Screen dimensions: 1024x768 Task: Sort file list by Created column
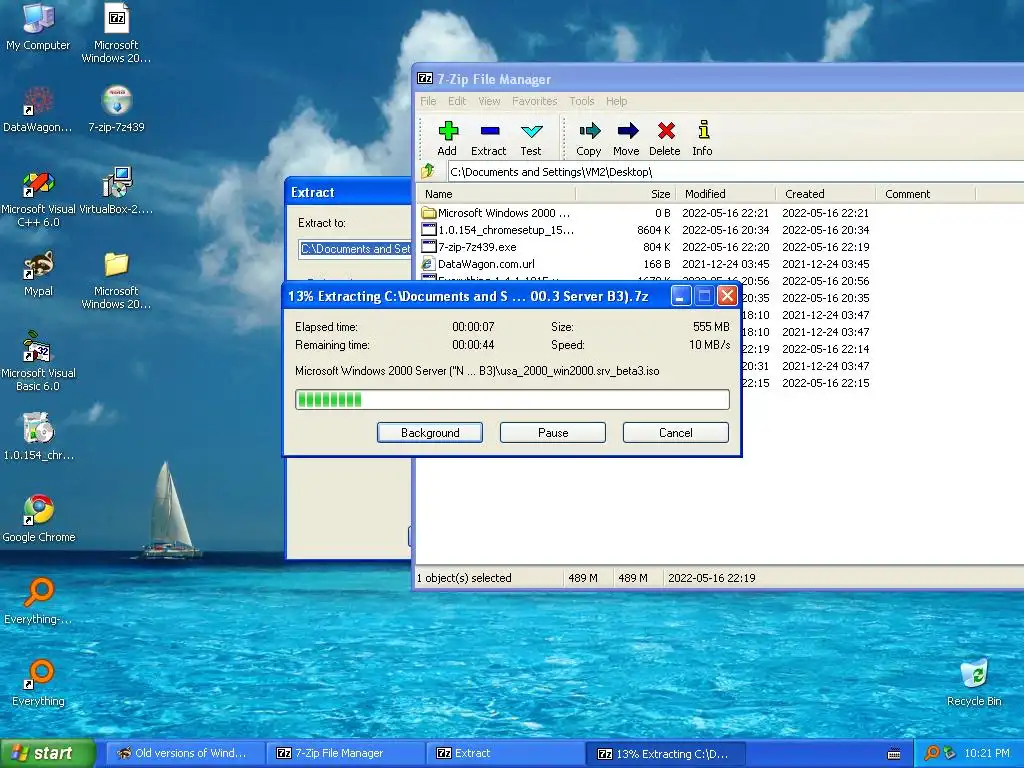(825, 194)
